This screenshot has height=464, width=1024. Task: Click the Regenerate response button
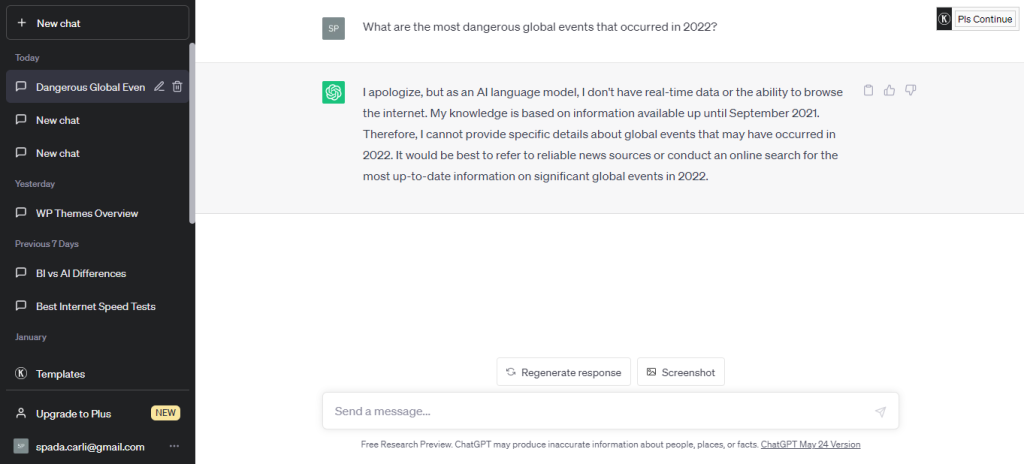pyautogui.click(x=564, y=372)
